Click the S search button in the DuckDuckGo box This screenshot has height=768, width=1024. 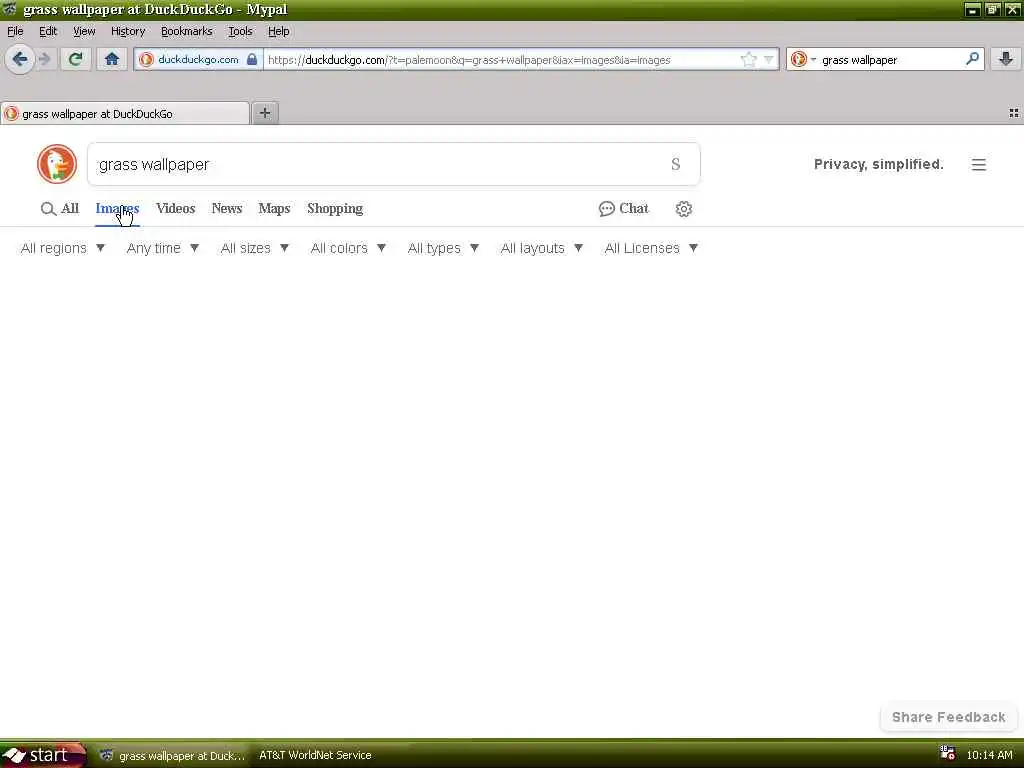676,164
